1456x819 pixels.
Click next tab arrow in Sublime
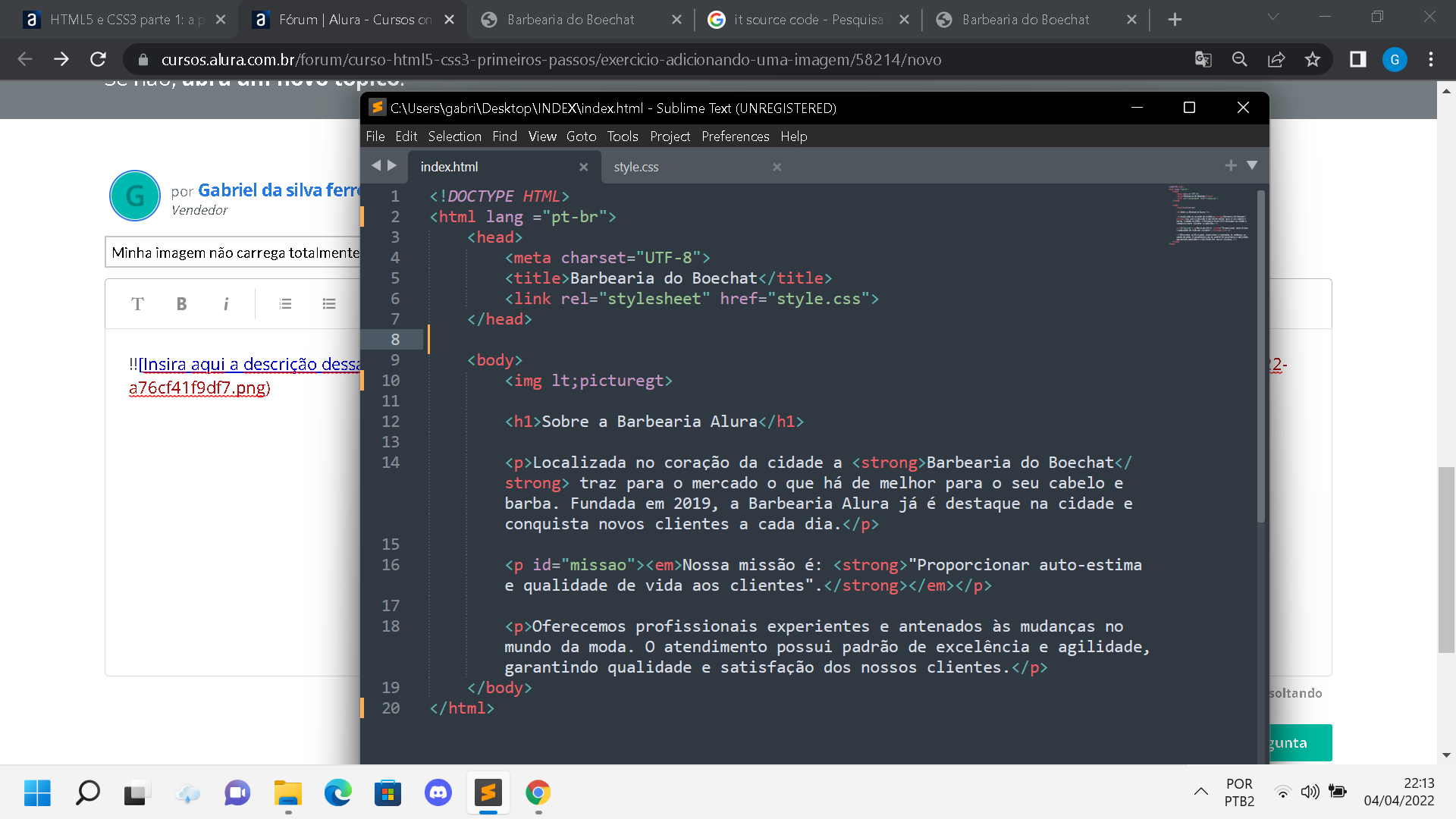[392, 165]
